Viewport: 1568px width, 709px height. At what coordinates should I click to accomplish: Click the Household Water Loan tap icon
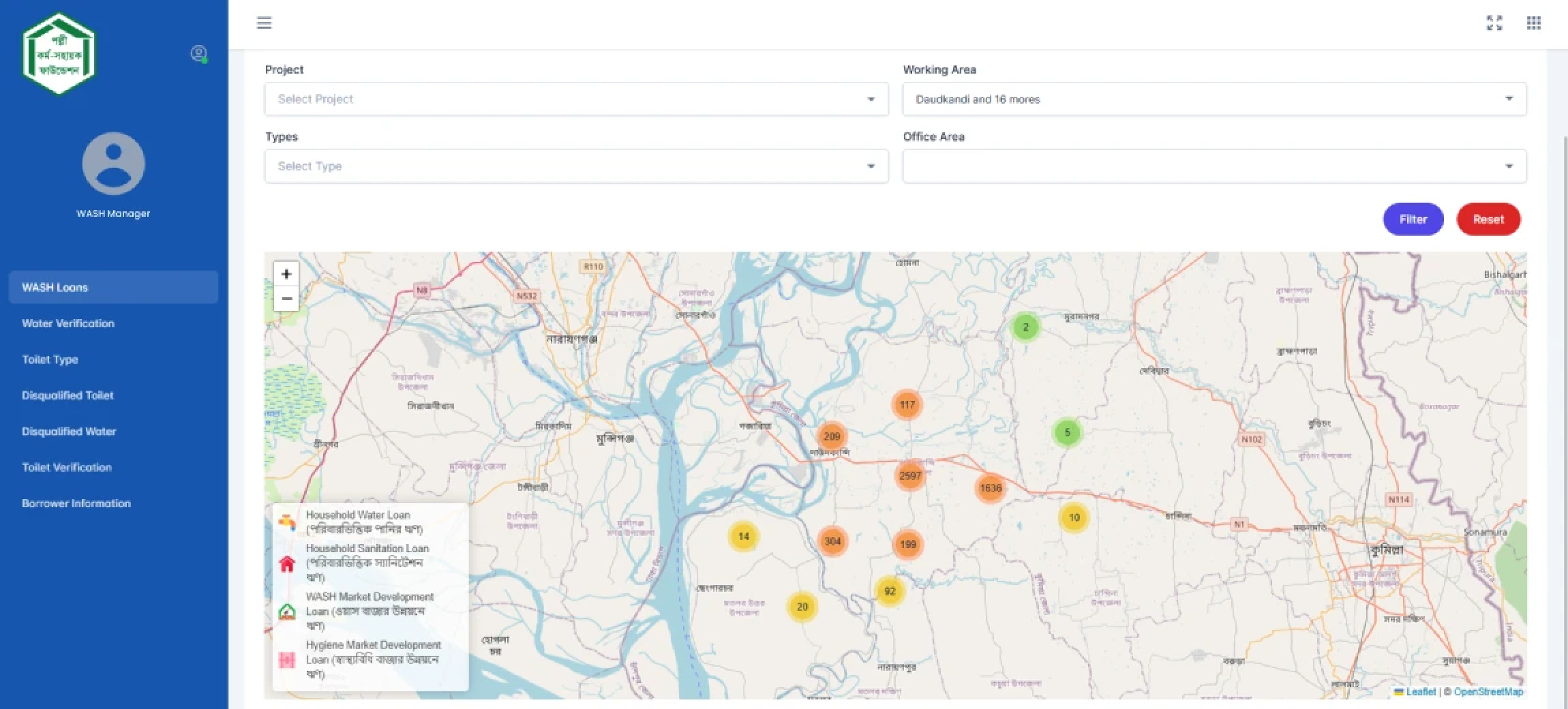[287, 522]
